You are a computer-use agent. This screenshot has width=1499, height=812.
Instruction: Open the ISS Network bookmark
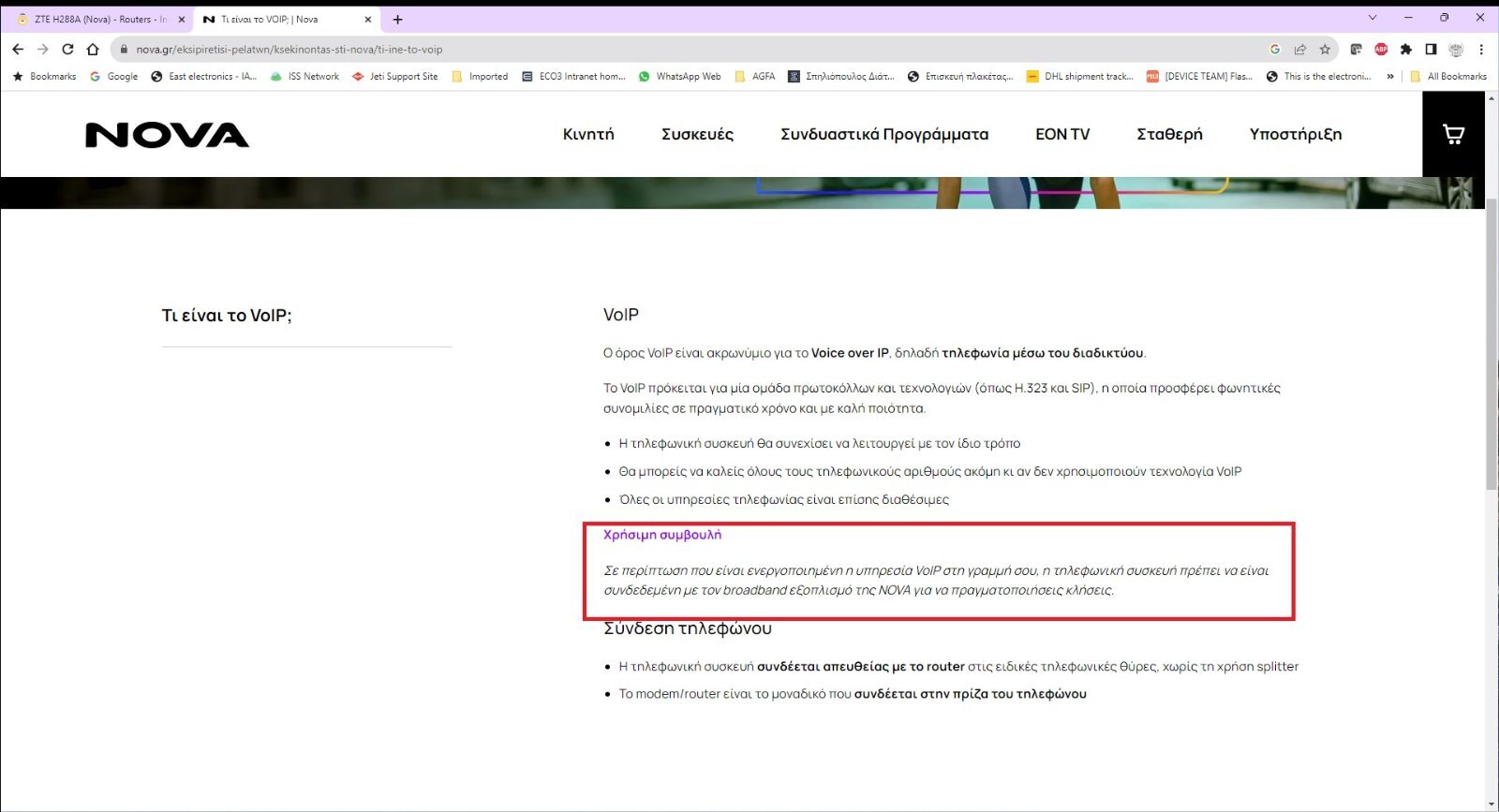pos(304,77)
